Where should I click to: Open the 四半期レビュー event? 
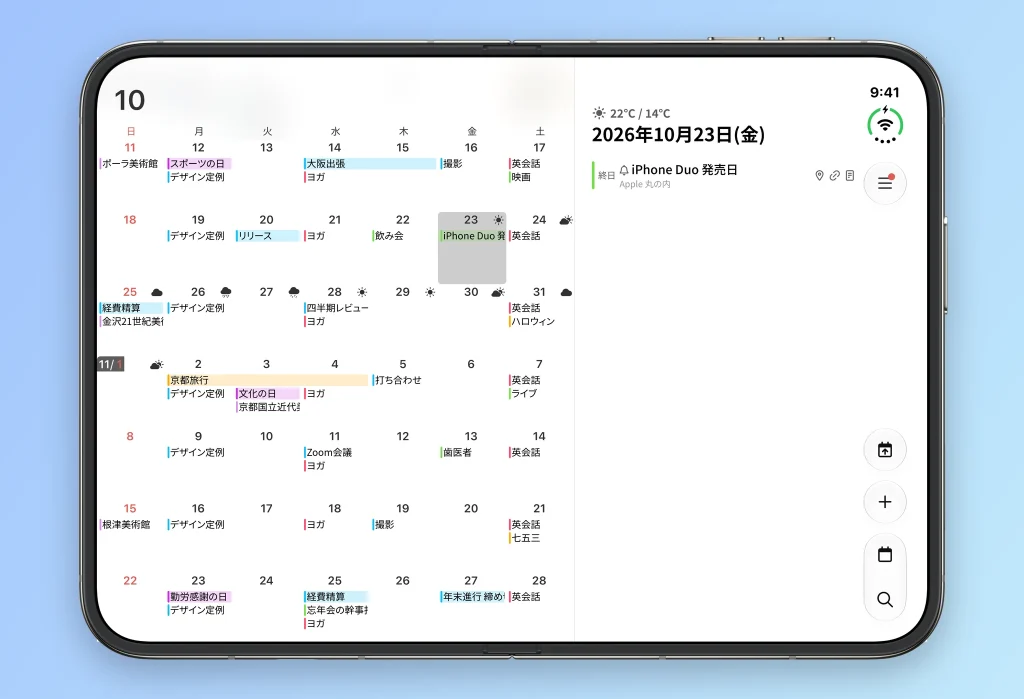[337, 308]
